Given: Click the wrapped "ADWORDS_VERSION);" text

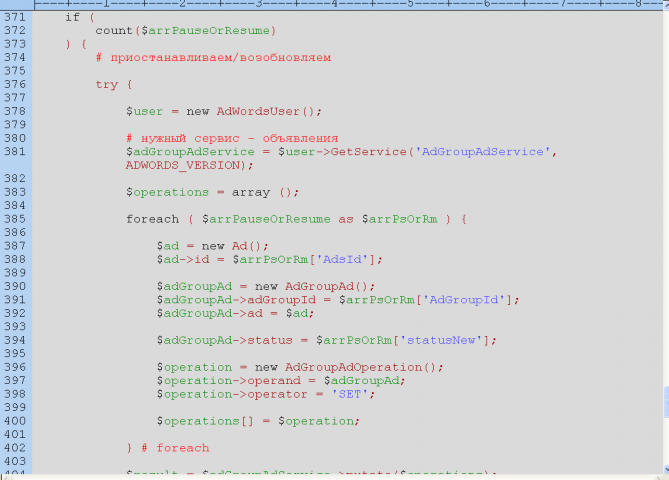Looking at the screenshot, I should click(189, 165).
